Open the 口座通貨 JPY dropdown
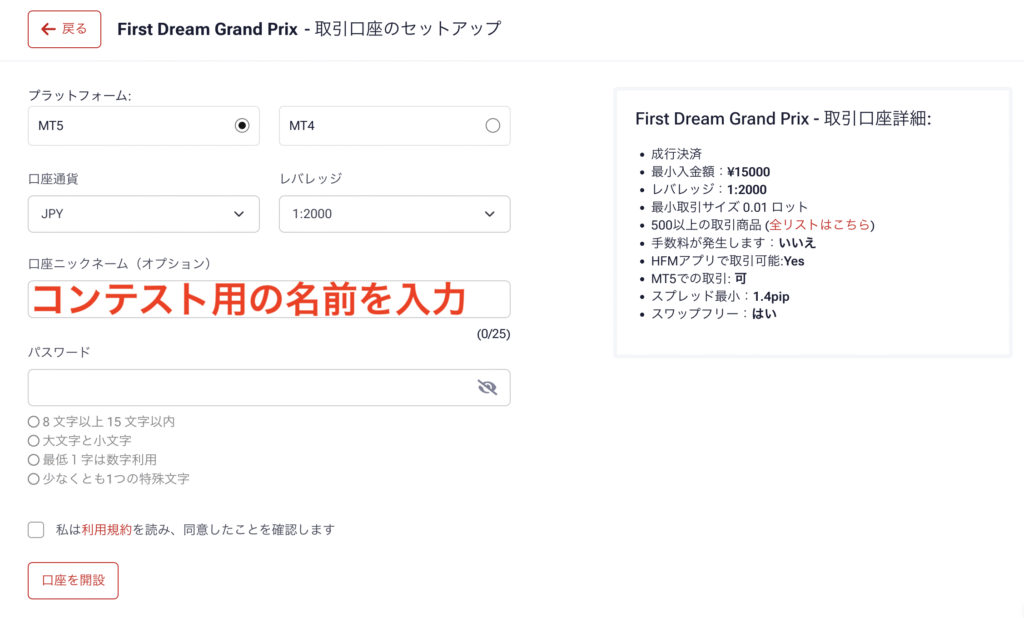1024x618 pixels. click(x=143, y=214)
